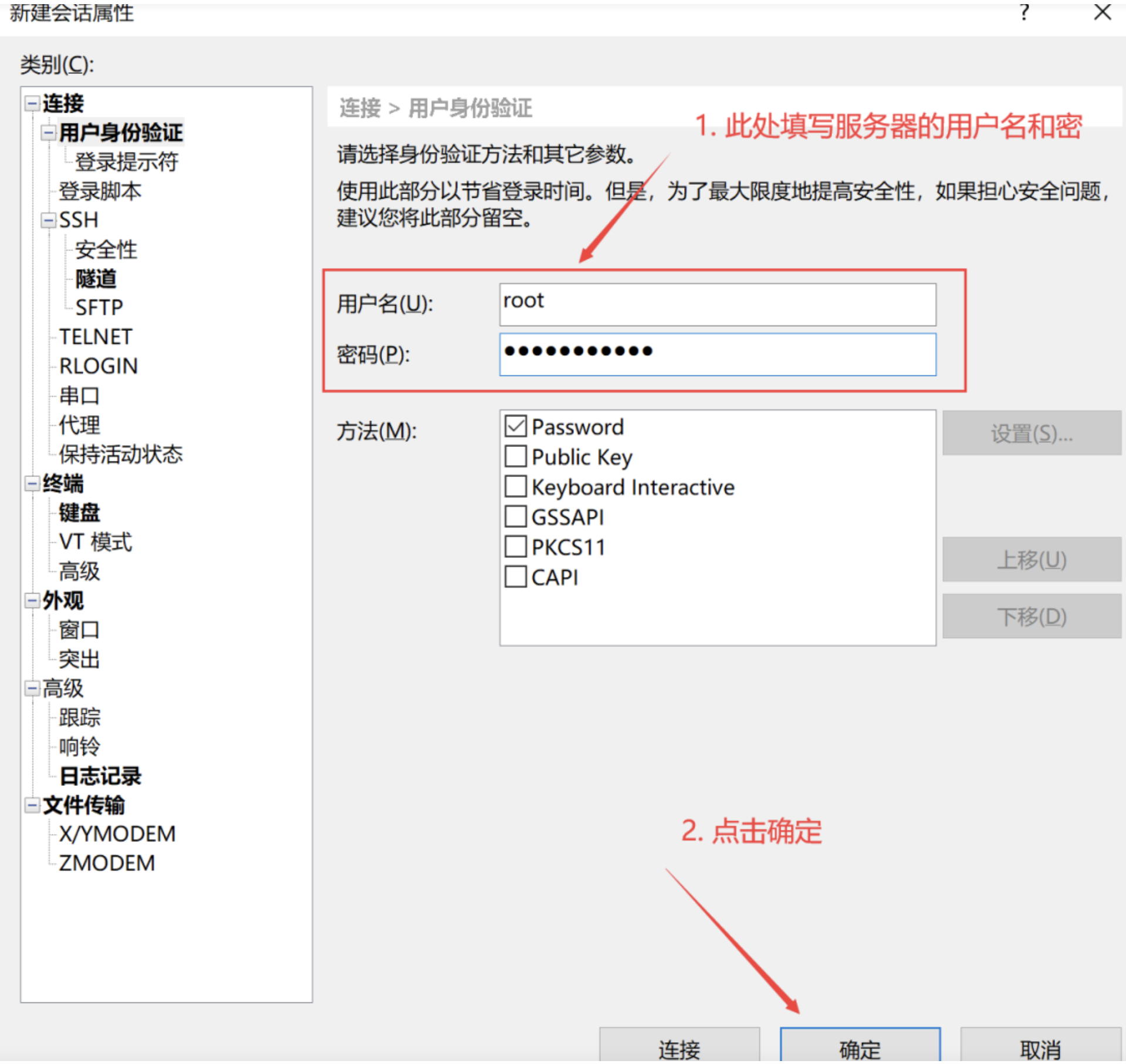Select 终端 in the category tree
Viewport: 1126px width, 1064px height.
(63, 484)
